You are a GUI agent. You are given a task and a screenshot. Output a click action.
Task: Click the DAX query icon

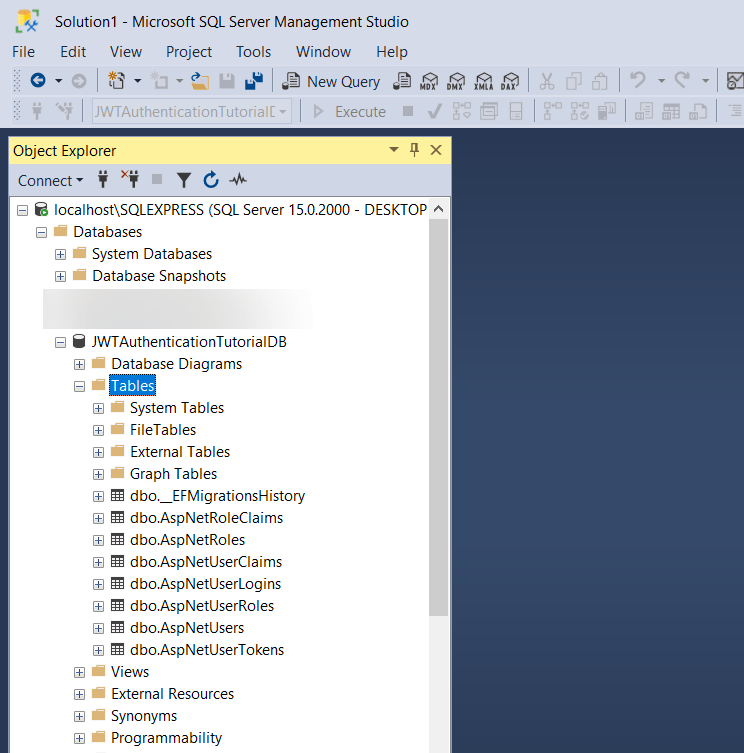(x=510, y=81)
